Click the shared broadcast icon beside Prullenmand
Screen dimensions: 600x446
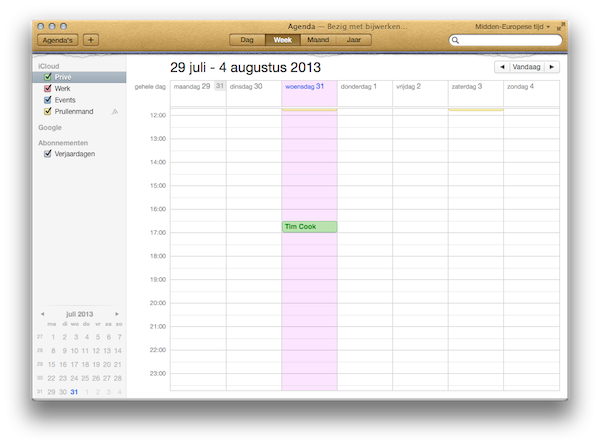(x=115, y=112)
